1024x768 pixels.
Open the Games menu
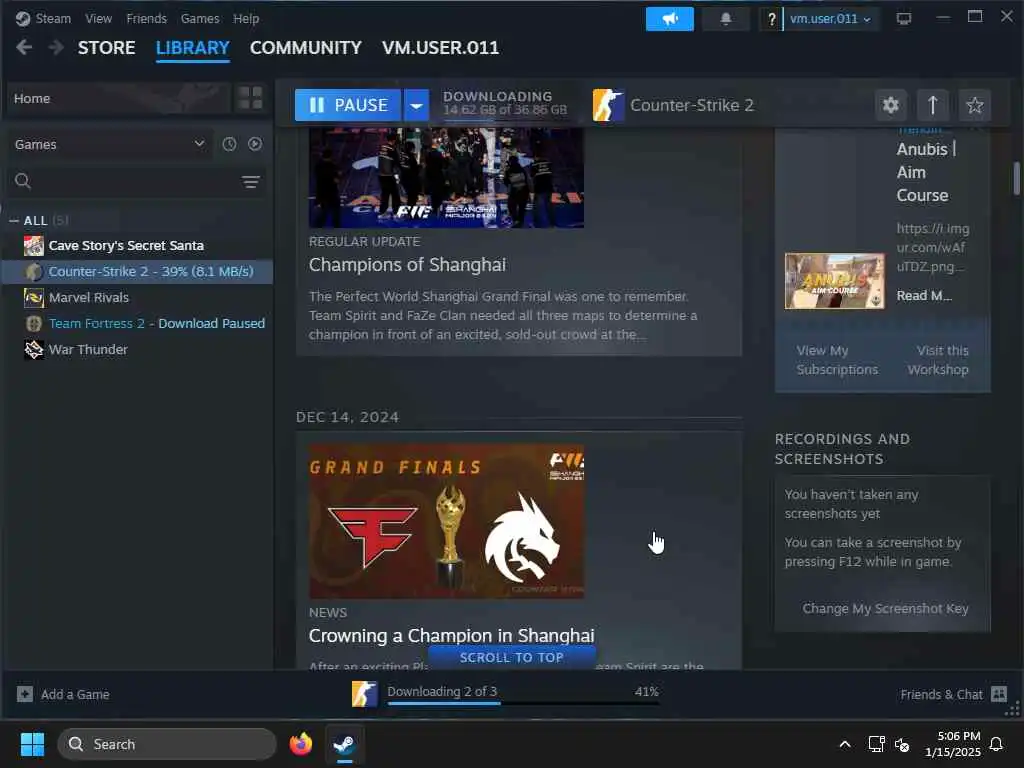pyautogui.click(x=200, y=18)
